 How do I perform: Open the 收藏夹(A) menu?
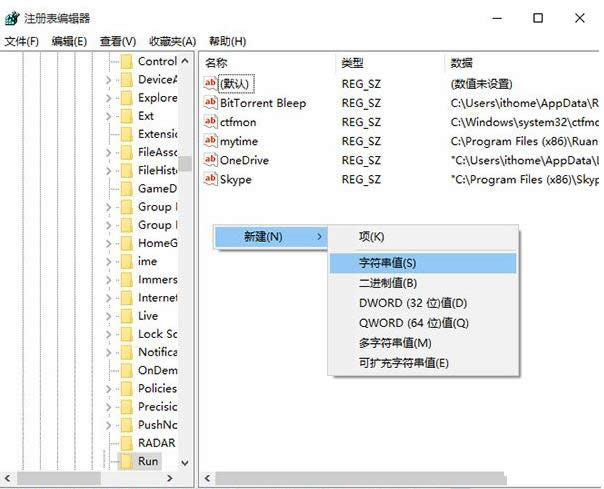point(173,41)
